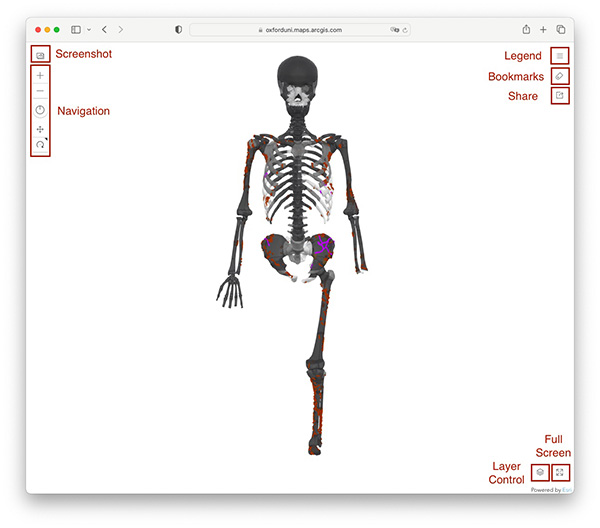Open the Bookmarks panel
Image resolution: width=600 pixels, height=528 pixels.
(560, 76)
